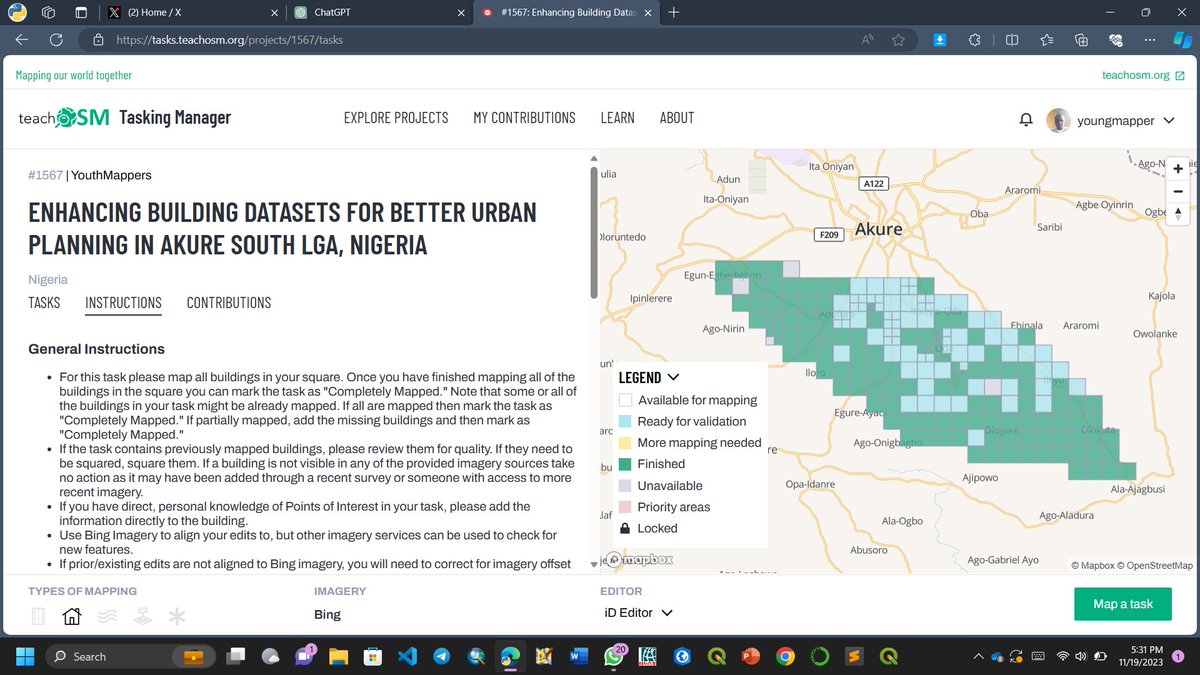Select the Roads mapping type icon

click(x=38, y=616)
